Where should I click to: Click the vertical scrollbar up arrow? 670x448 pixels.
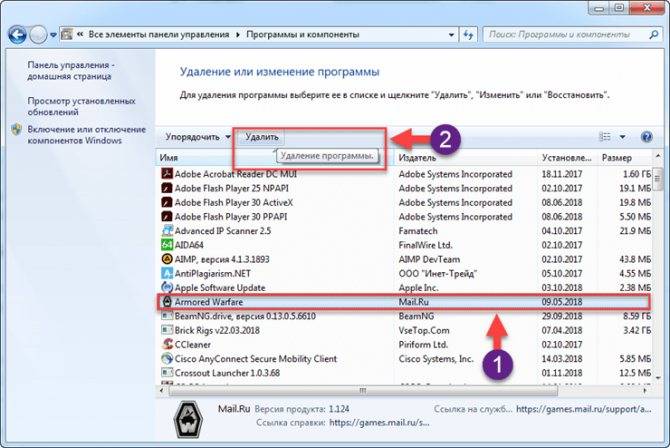point(657,157)
